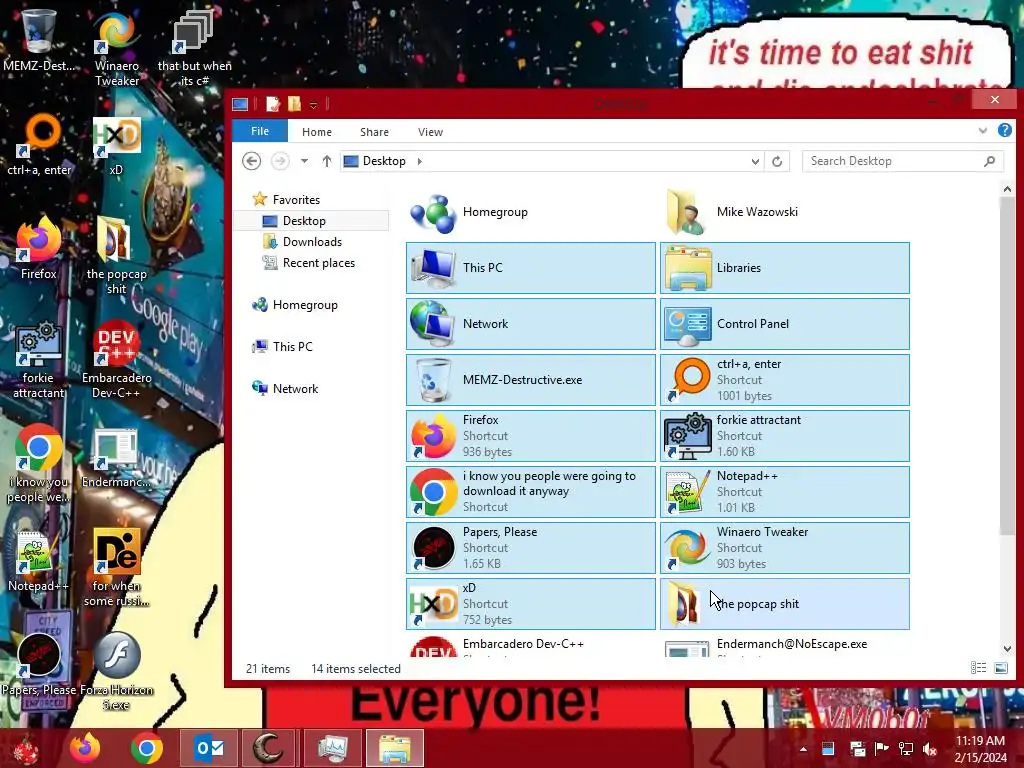Expand the Desktop breadcrumb arrow
Screen dimensions: 1024x768
[419, 161]
